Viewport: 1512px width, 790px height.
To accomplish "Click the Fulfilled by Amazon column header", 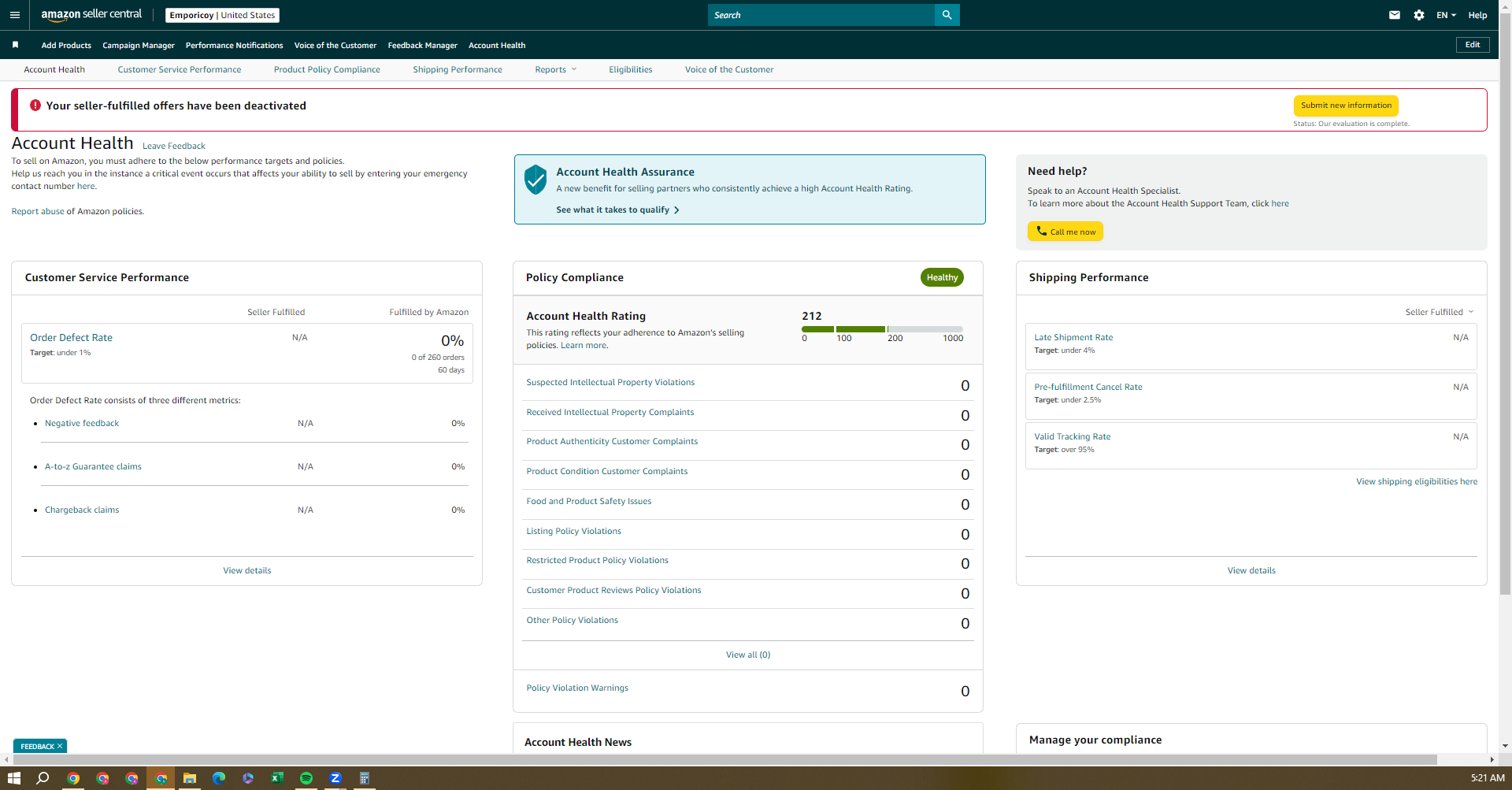I will 429,312.
